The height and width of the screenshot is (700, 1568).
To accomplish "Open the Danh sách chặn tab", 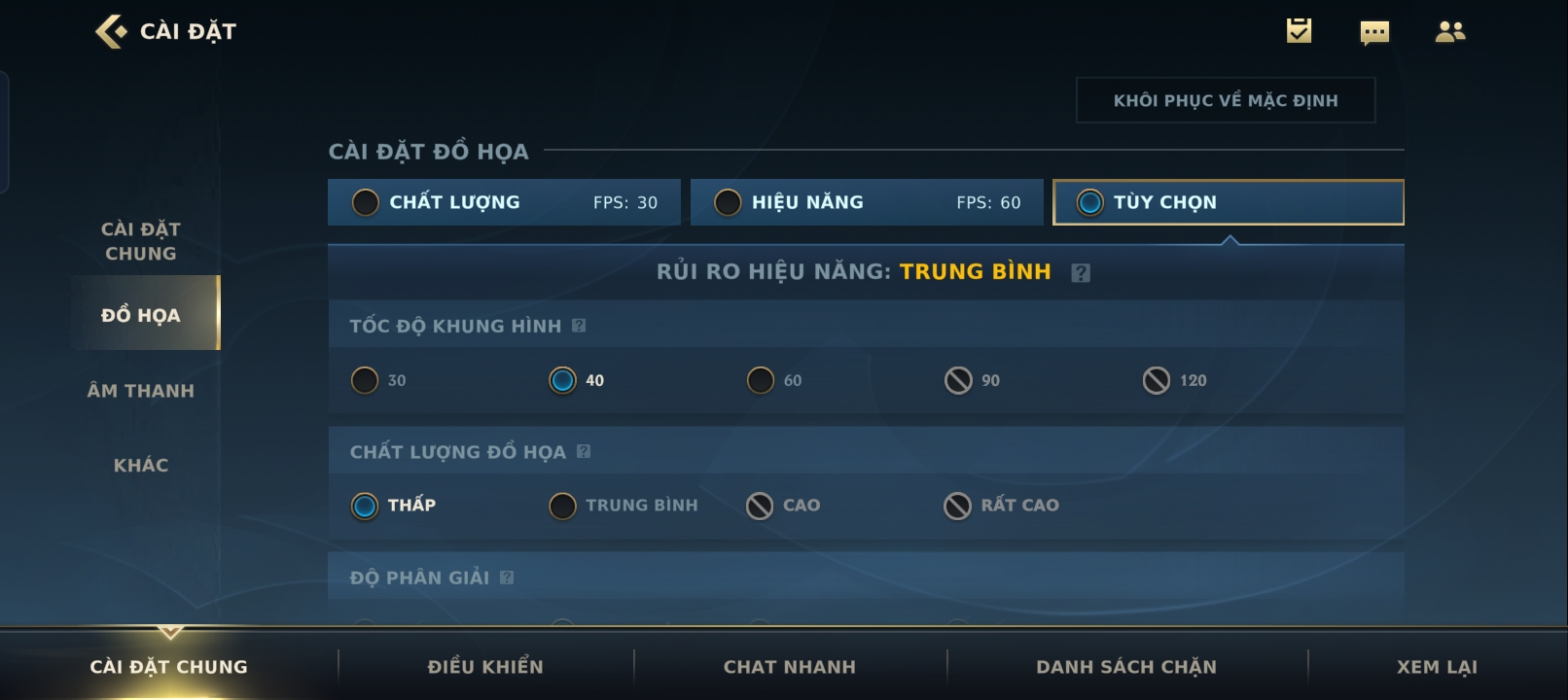I will [x=1126, y=667].
